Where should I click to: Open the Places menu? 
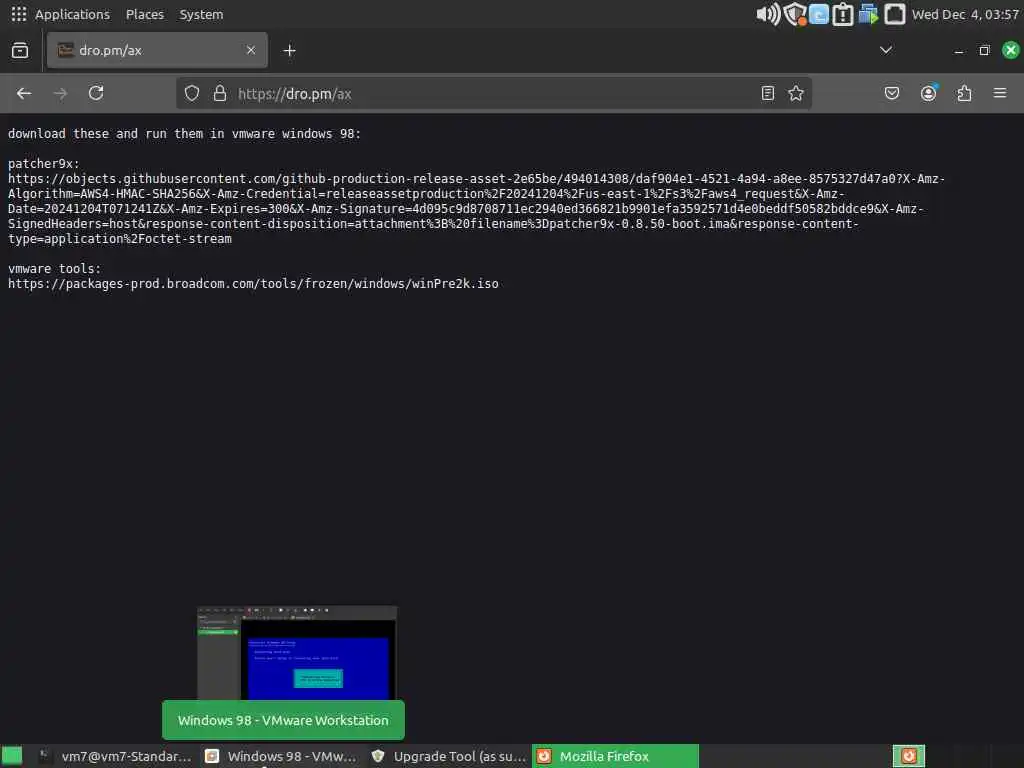(x=145, y=14)
